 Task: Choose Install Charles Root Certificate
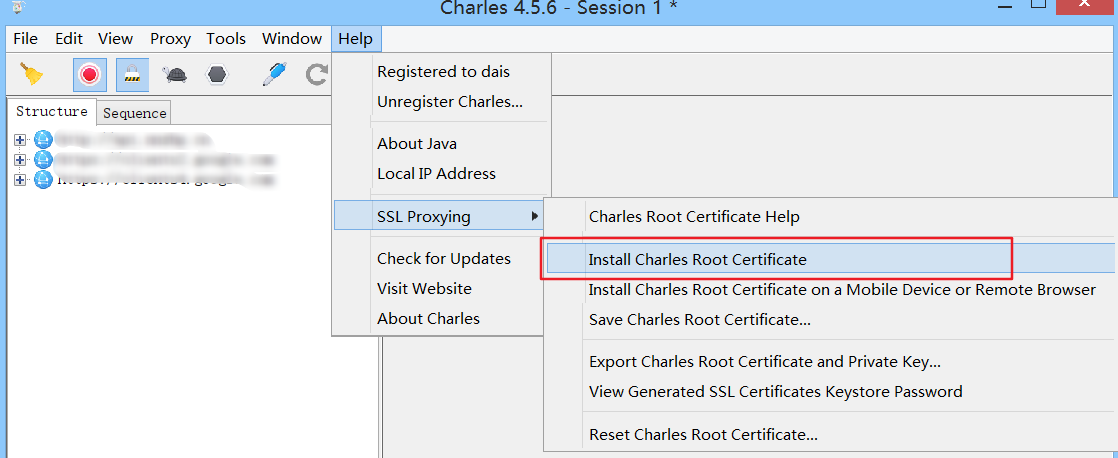click(x=831, y=260)
